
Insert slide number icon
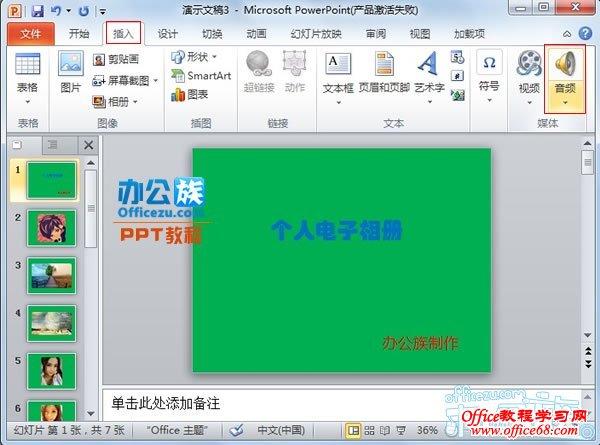[457, 76]
